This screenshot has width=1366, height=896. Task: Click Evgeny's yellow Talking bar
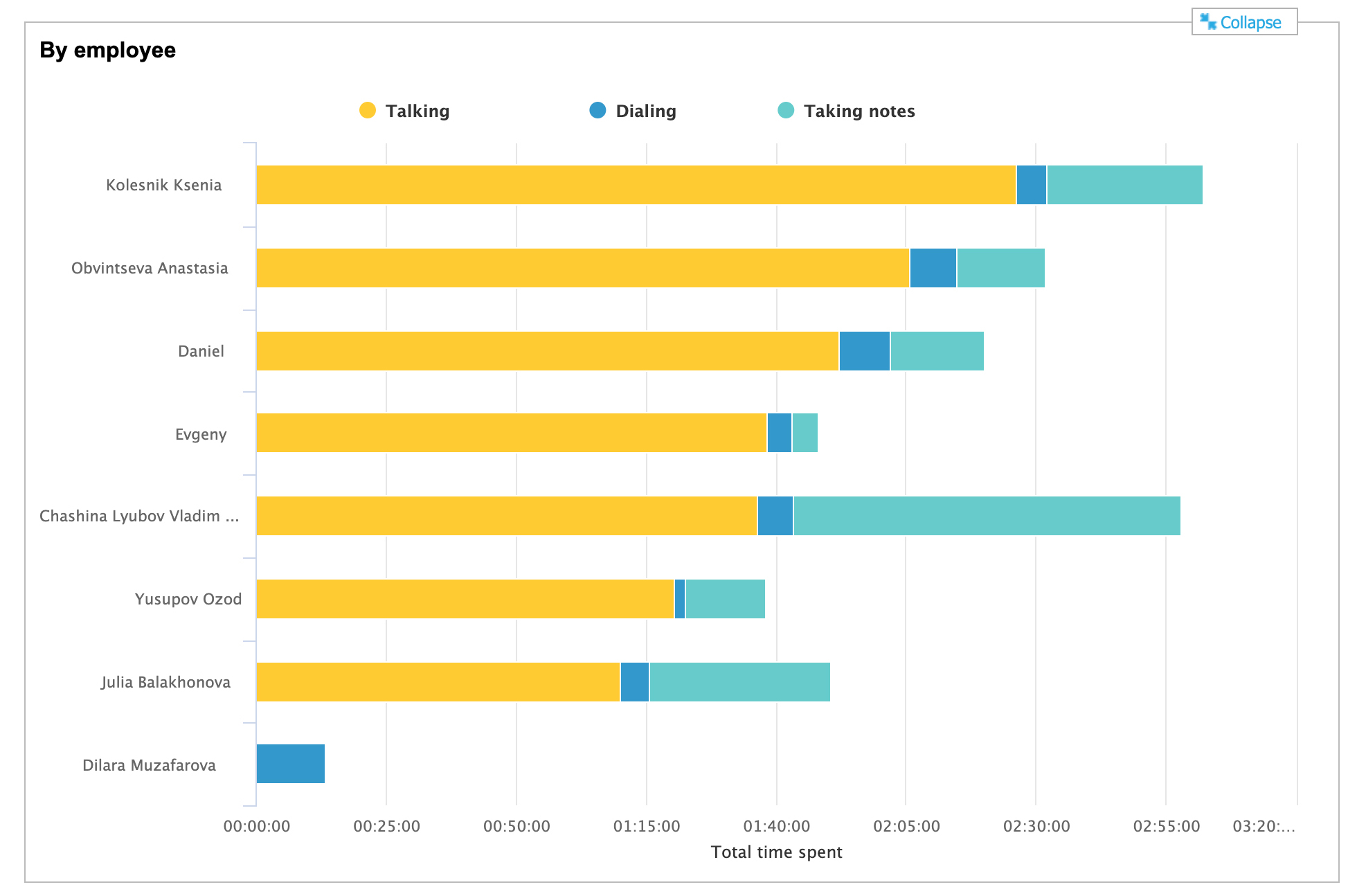(x=511, y=433)
